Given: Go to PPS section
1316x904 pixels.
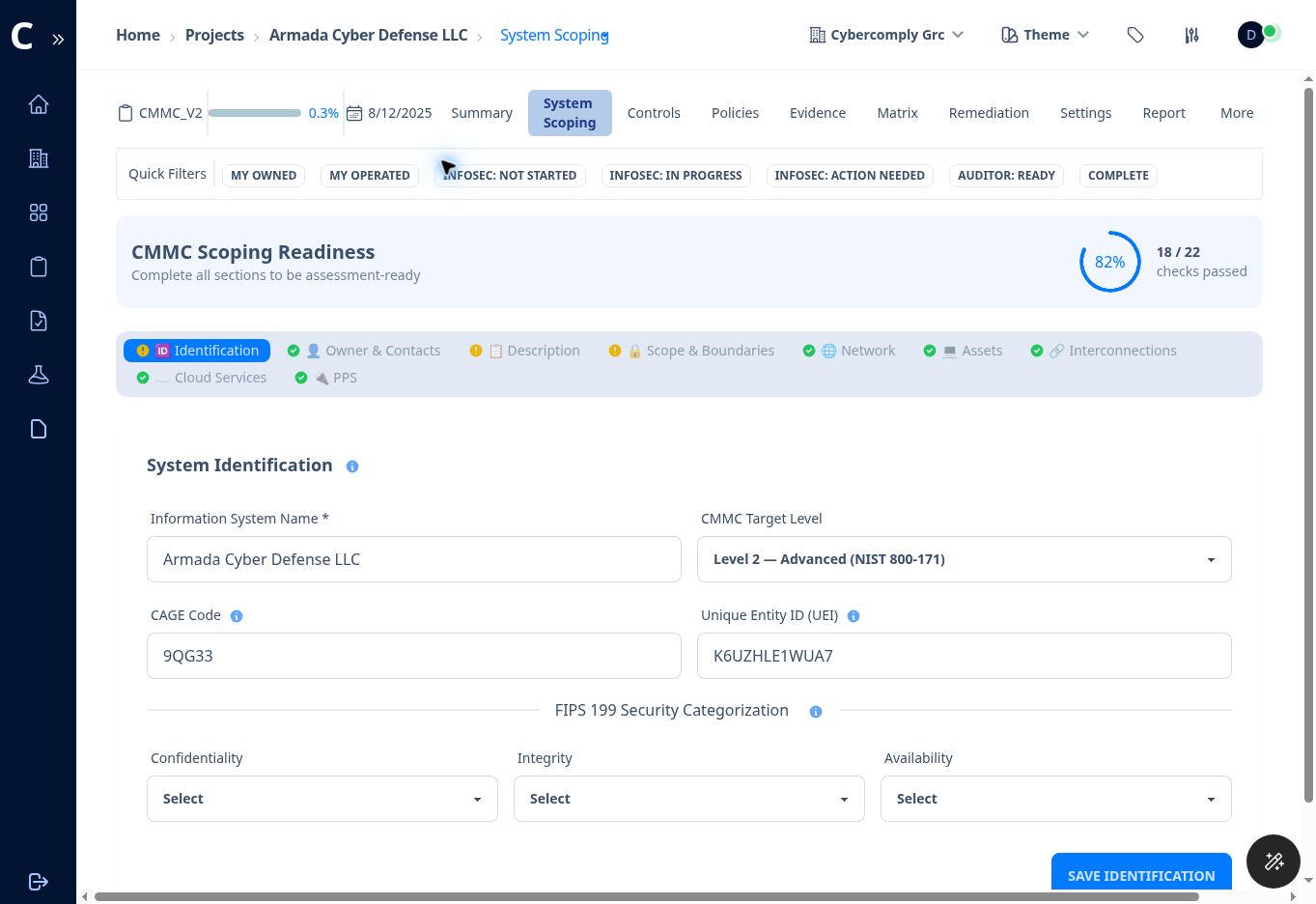Looking at the screenshot, I should pyautogui.click(x=326, y=378).
